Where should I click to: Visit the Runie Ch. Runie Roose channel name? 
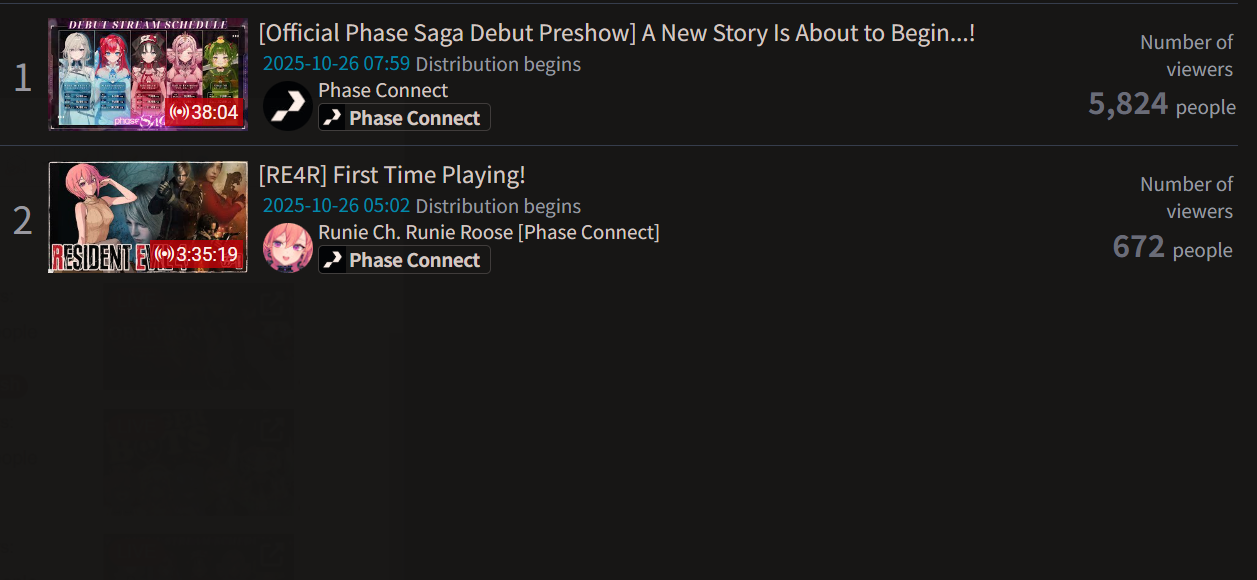coord(488,232)
